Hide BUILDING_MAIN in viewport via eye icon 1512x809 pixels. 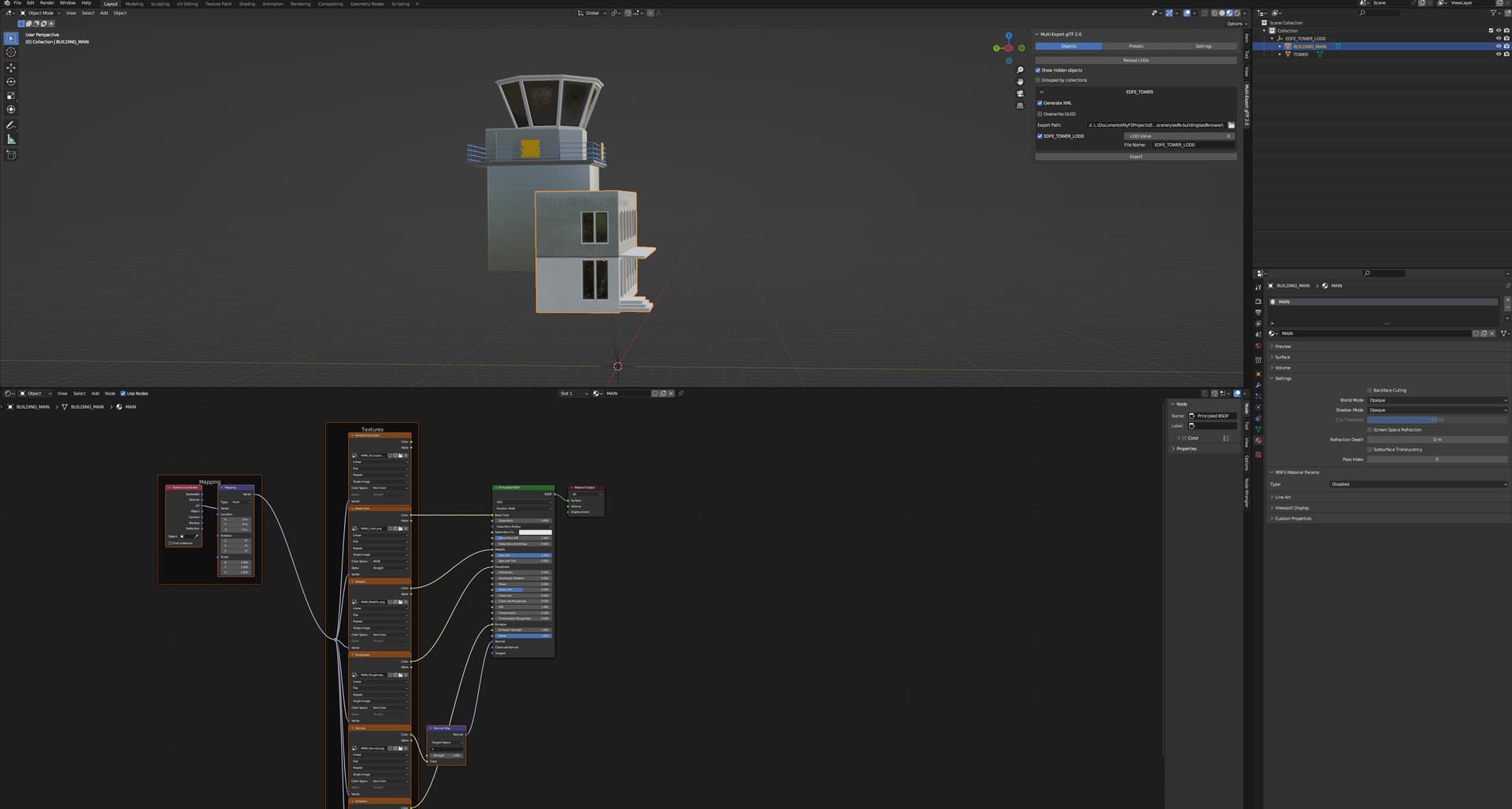point(1499,46)
